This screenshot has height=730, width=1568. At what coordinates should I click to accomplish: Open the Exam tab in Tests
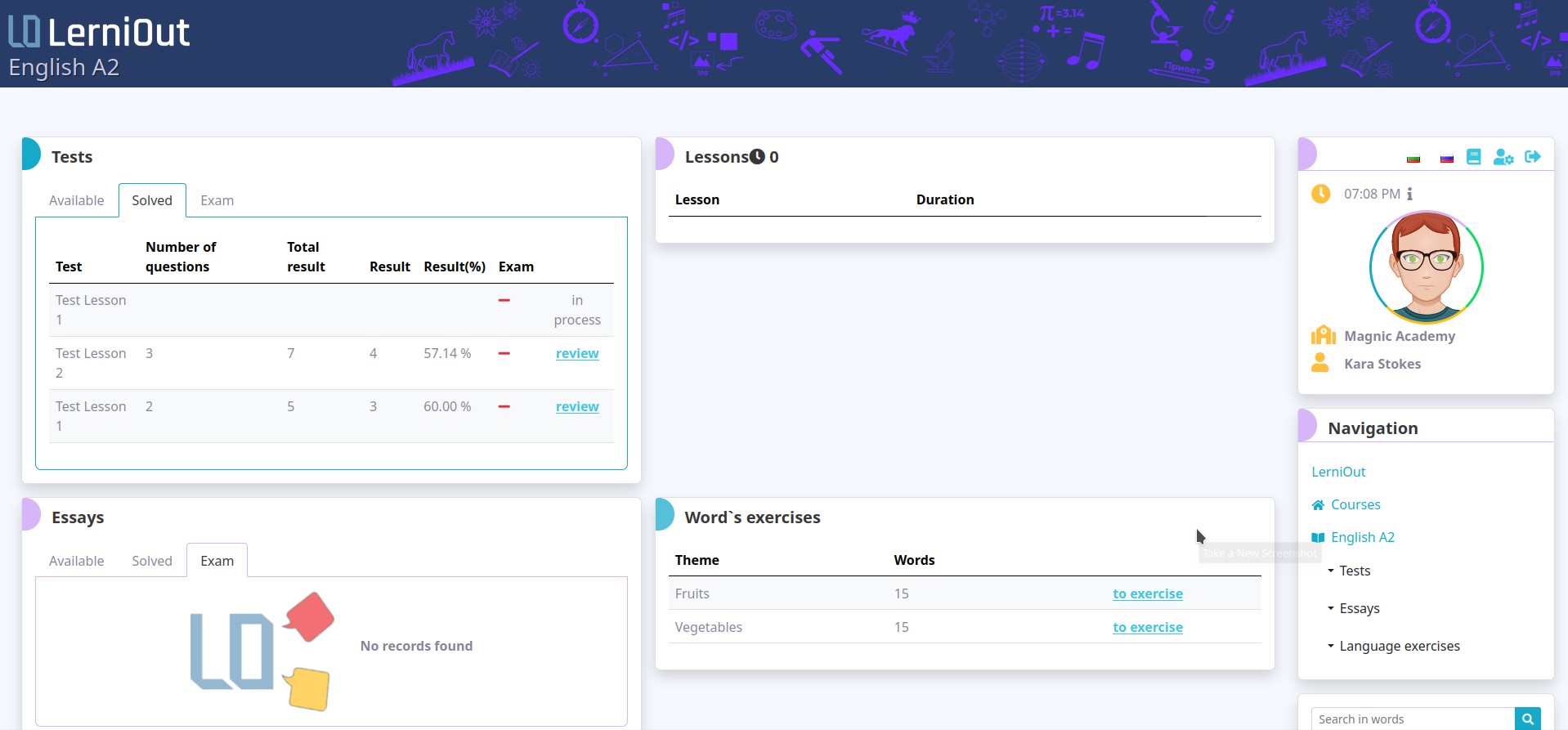point(217,200)
